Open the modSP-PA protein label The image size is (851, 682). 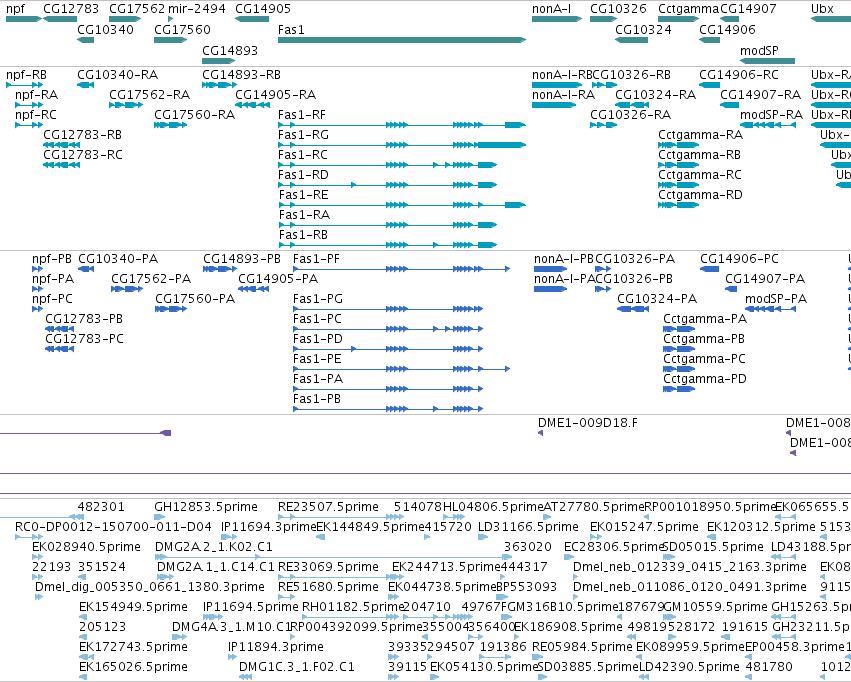pyautogui.click(x=776, y=299)
